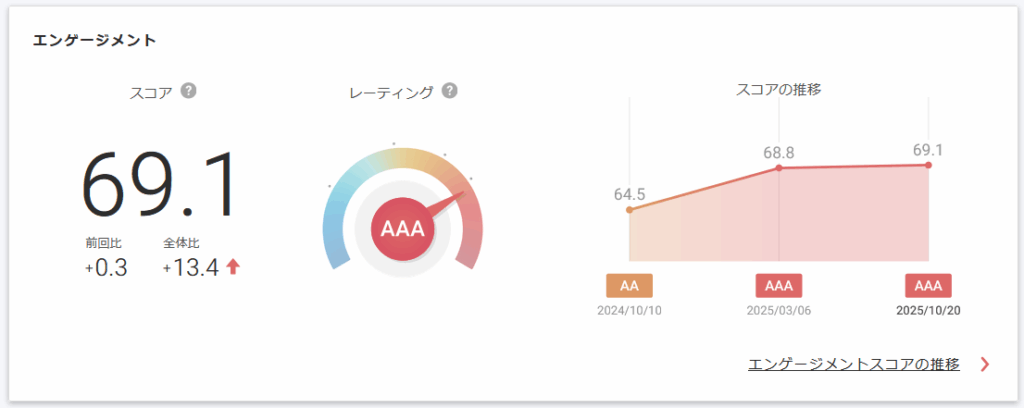
Task: Click the red up arrow beside +13.4
Action: coord(233,266)
